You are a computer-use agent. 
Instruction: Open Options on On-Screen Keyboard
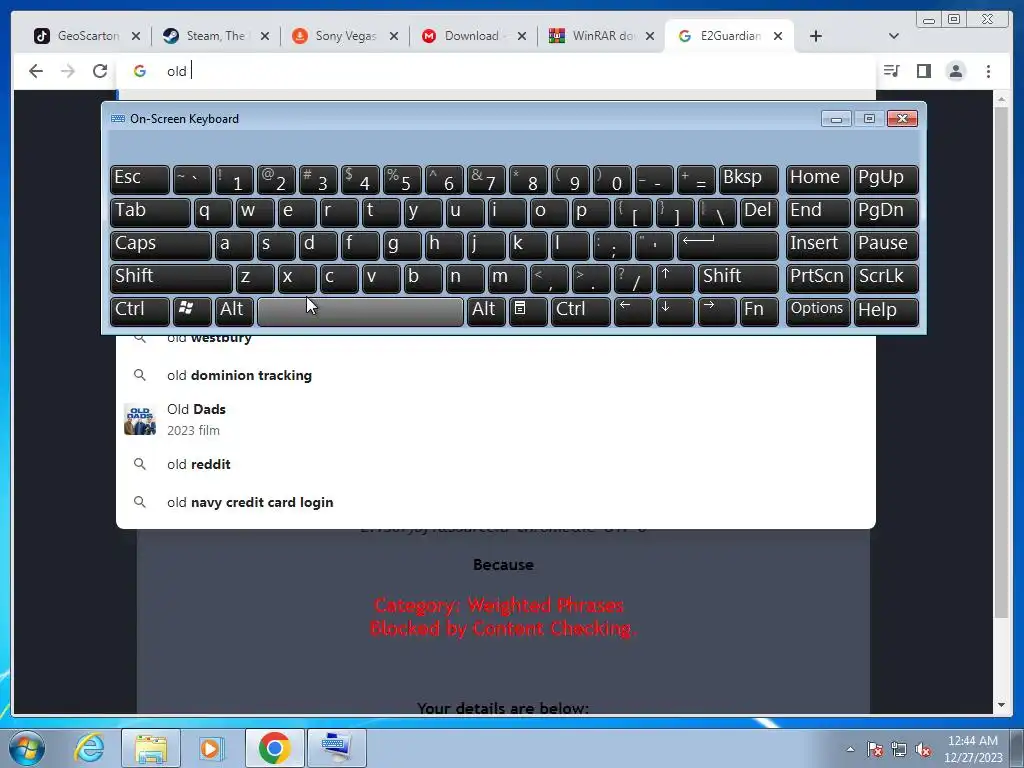[x=817, y=311]
